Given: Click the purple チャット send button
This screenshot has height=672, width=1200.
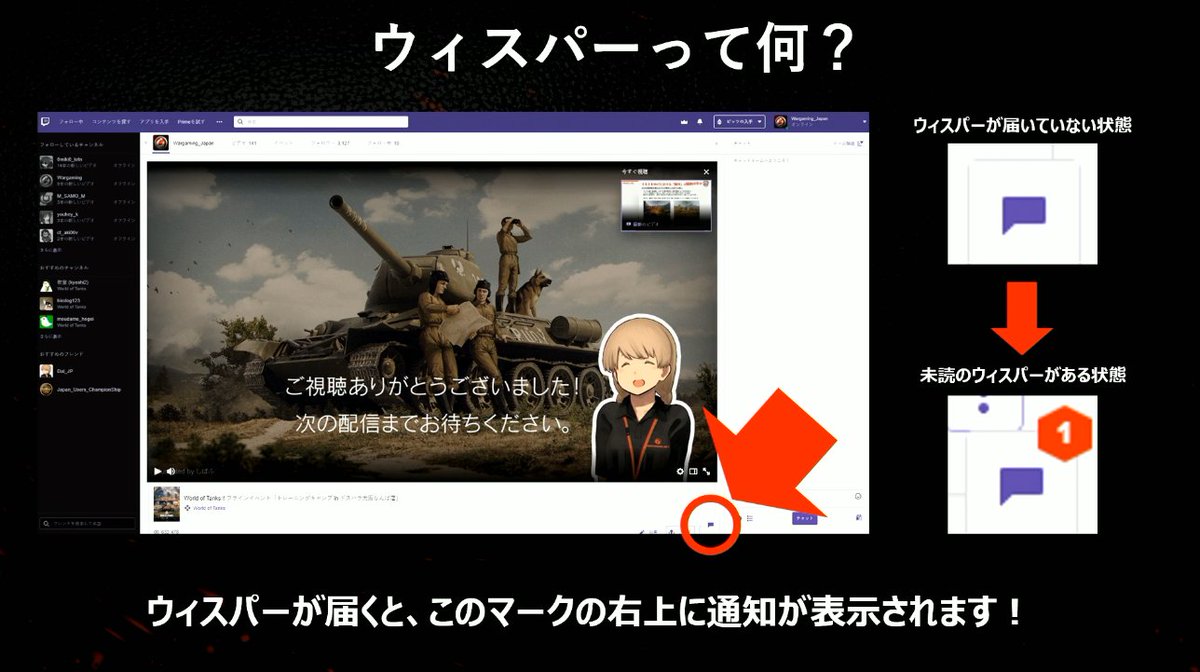Looking at the screenshot, I should click(805, 518).
